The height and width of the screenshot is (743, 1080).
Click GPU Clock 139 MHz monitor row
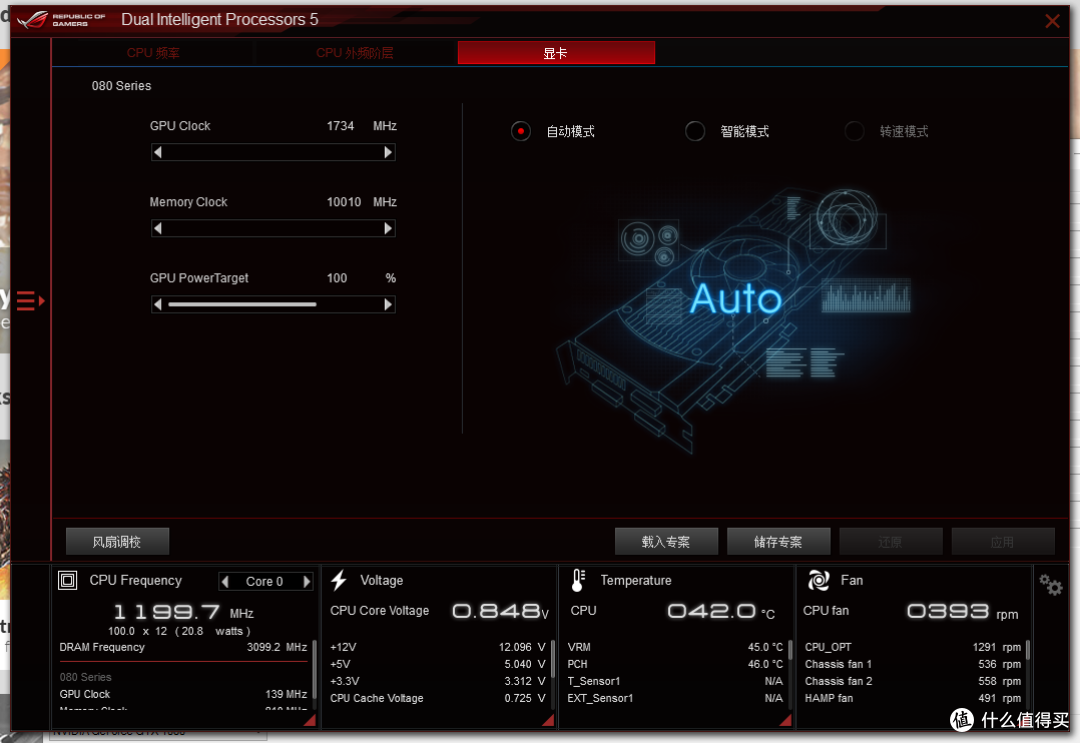(x=183, y=694)
